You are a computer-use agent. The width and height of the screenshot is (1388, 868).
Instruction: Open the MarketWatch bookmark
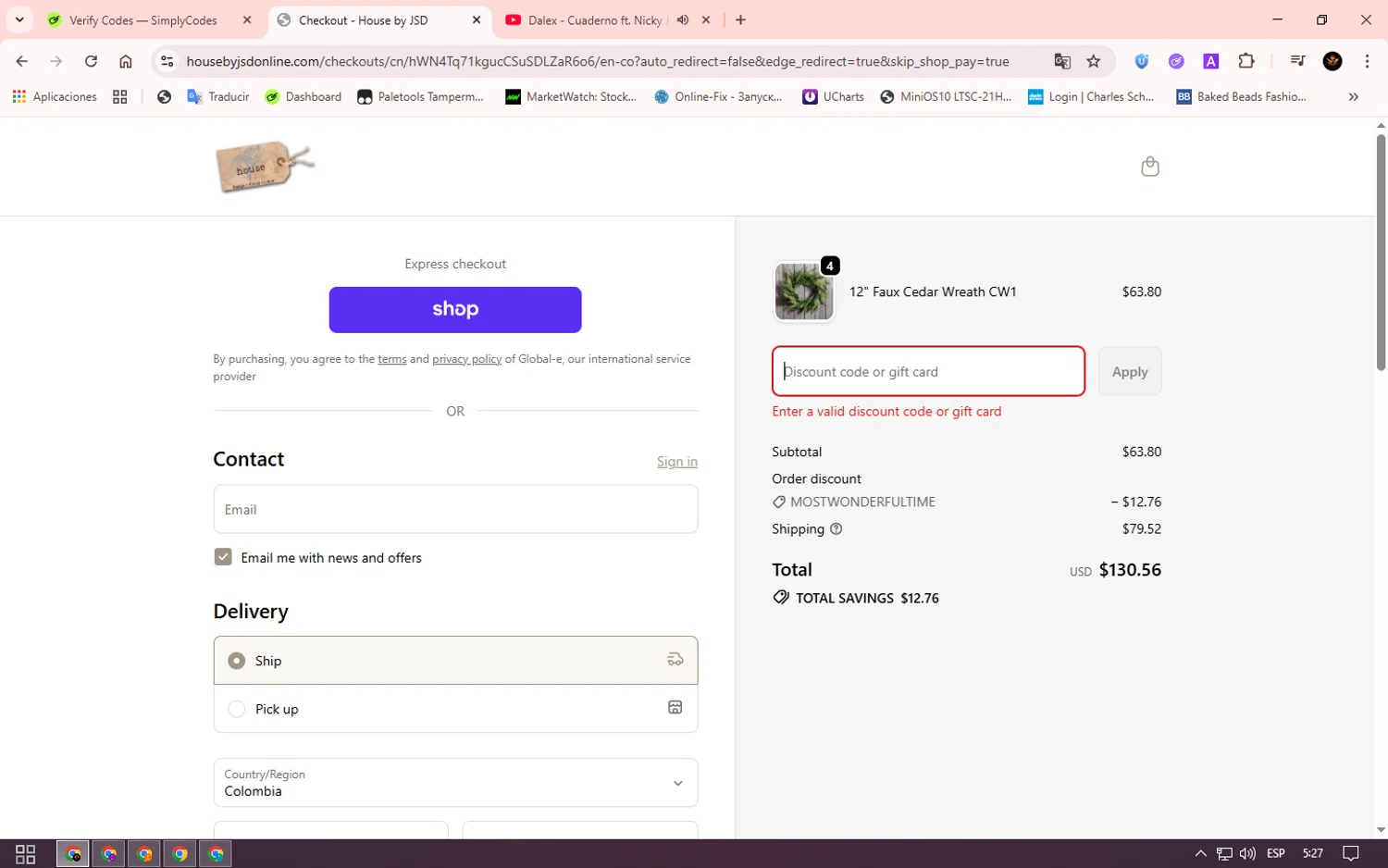tap(571, 96)
